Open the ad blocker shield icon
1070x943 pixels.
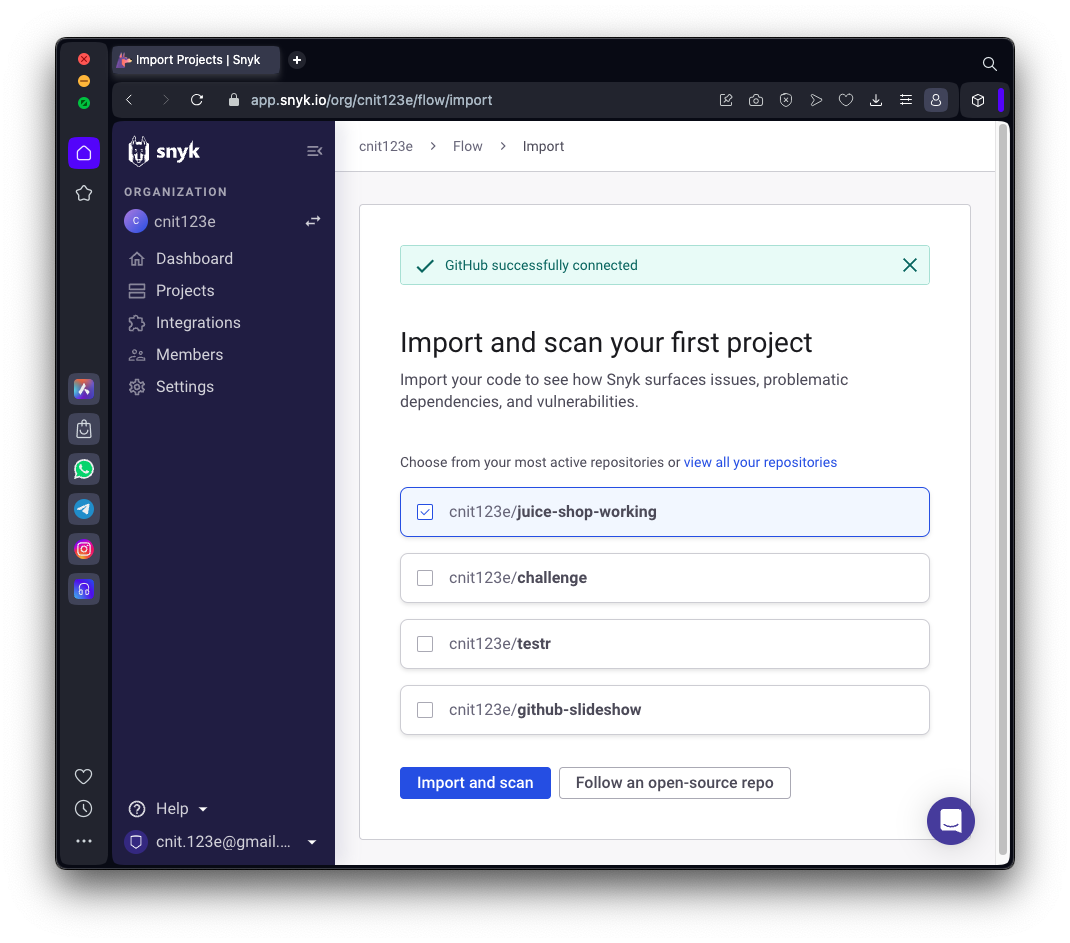(786, 100)
